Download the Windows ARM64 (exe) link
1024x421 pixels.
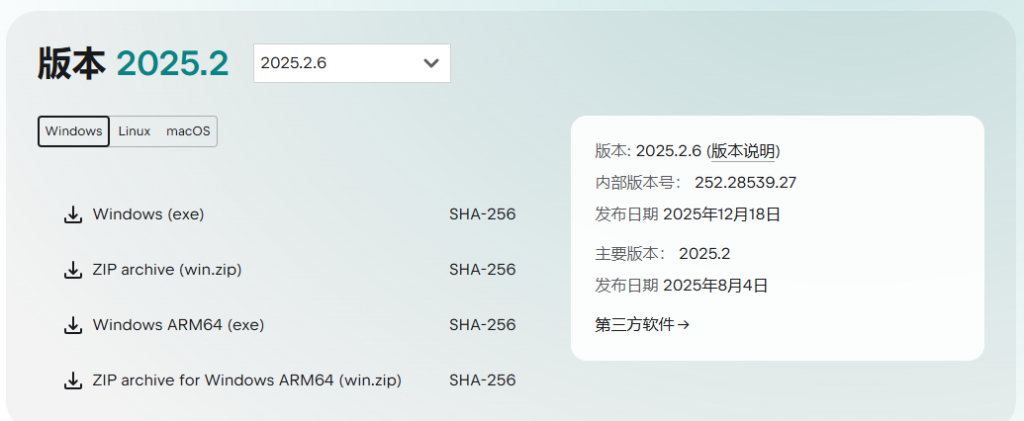coord(178,325)
